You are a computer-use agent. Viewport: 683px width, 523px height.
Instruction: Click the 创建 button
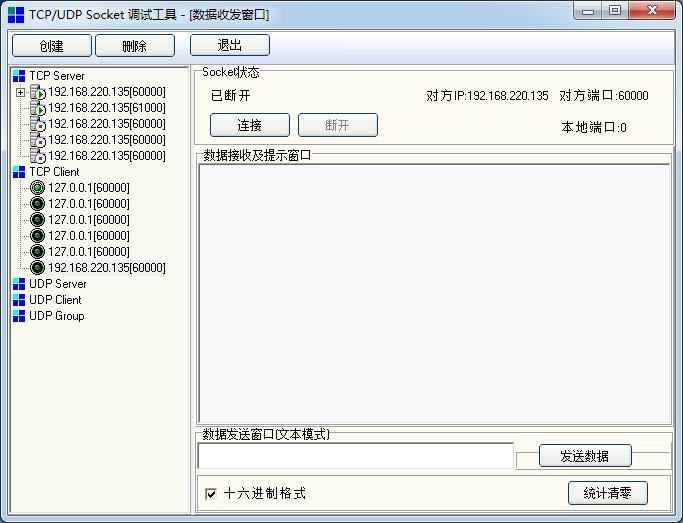(52, 46)
